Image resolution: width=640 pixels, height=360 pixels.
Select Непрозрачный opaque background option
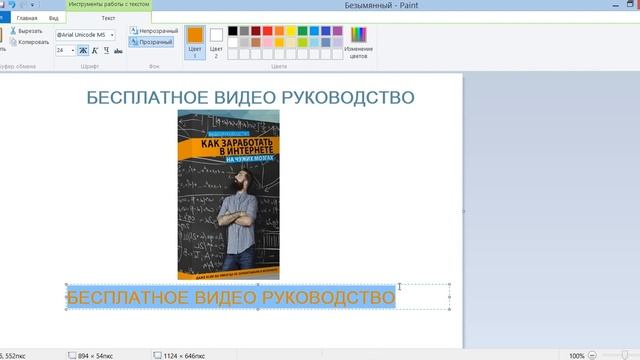pyautogui.click(x=154, y=31)
